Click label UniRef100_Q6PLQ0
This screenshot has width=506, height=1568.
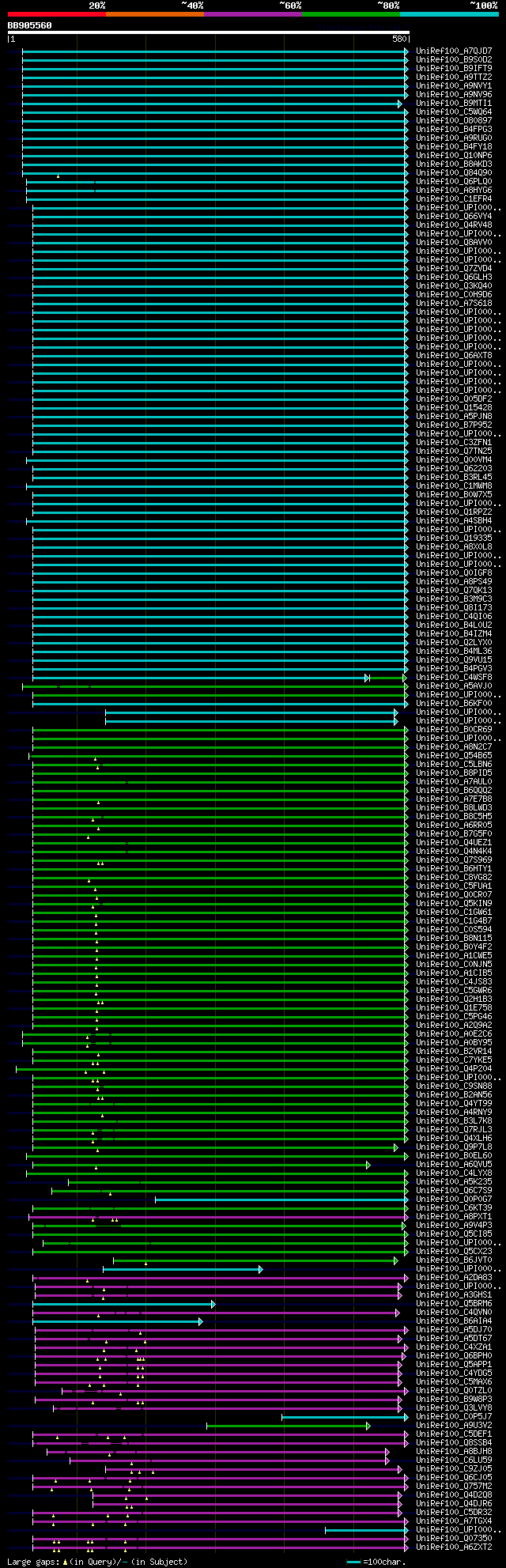[454, 182]
